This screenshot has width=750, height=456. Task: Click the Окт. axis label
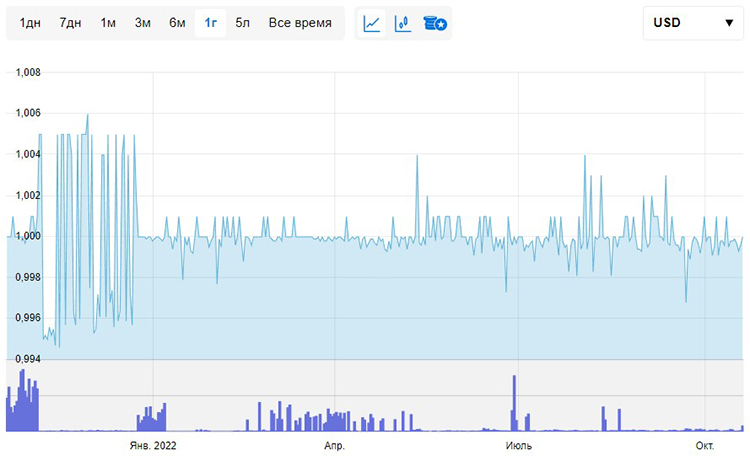705,445
